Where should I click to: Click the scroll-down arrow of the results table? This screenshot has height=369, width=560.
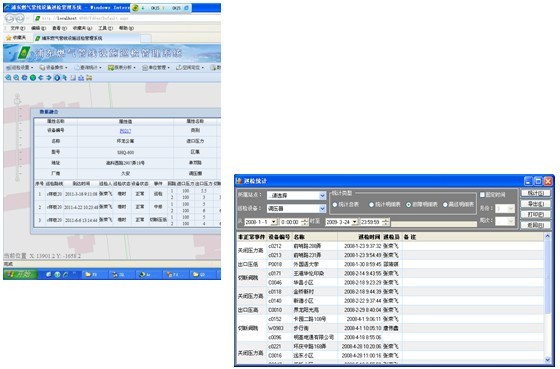click(548, 359)
